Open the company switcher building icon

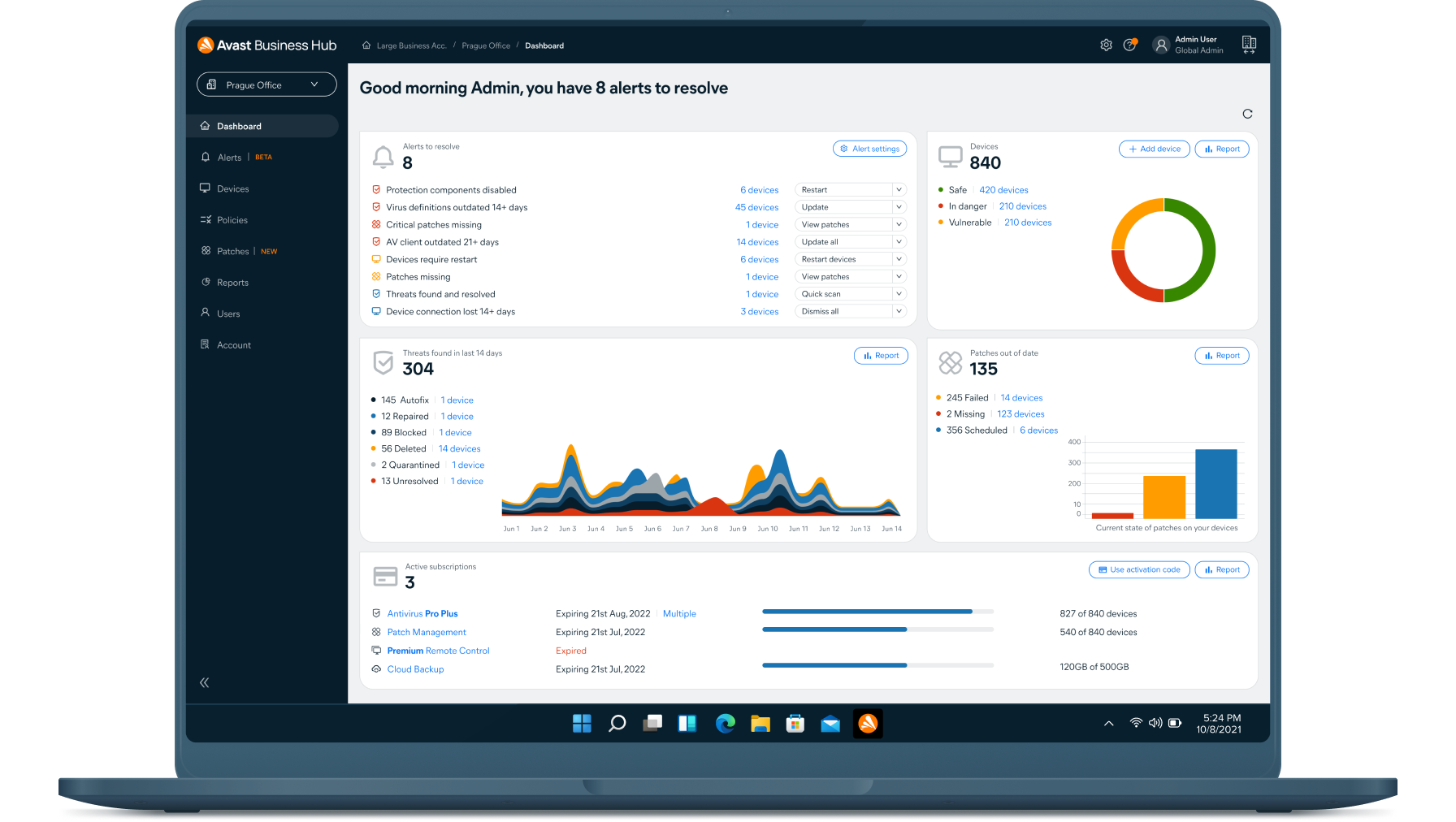point(1249,45)
